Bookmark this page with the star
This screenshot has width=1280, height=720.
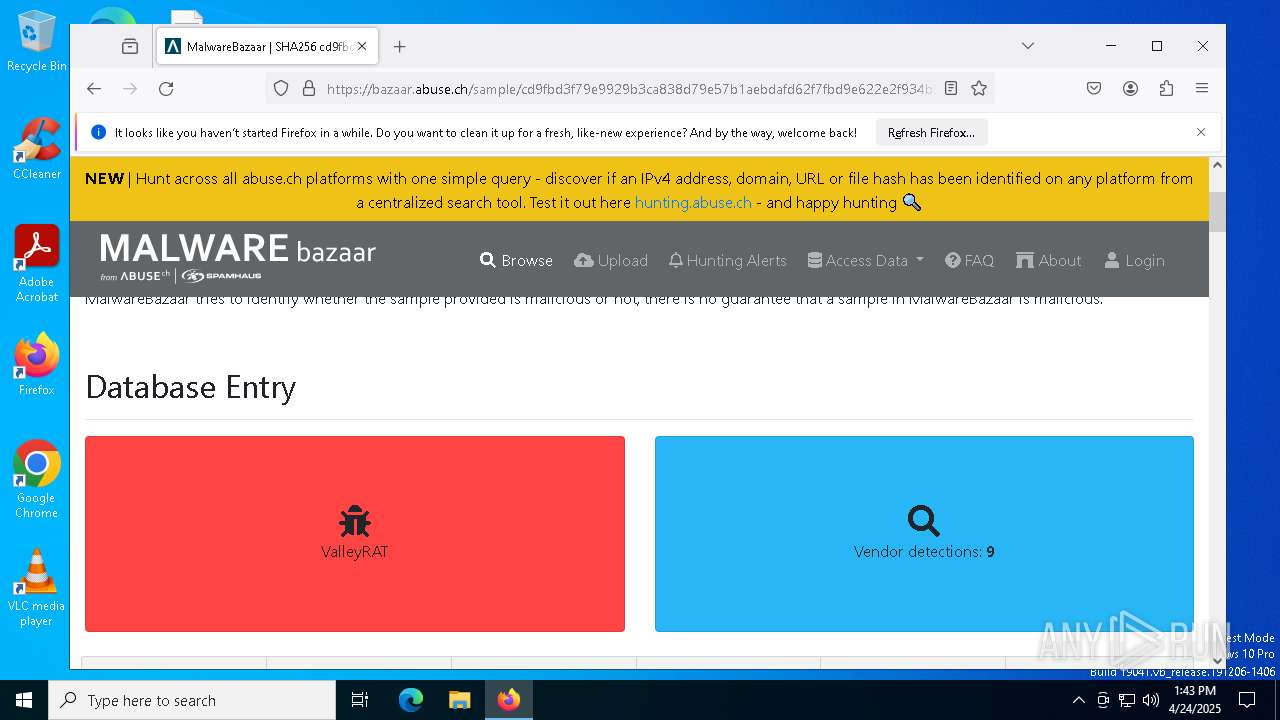tap(979, 88)
